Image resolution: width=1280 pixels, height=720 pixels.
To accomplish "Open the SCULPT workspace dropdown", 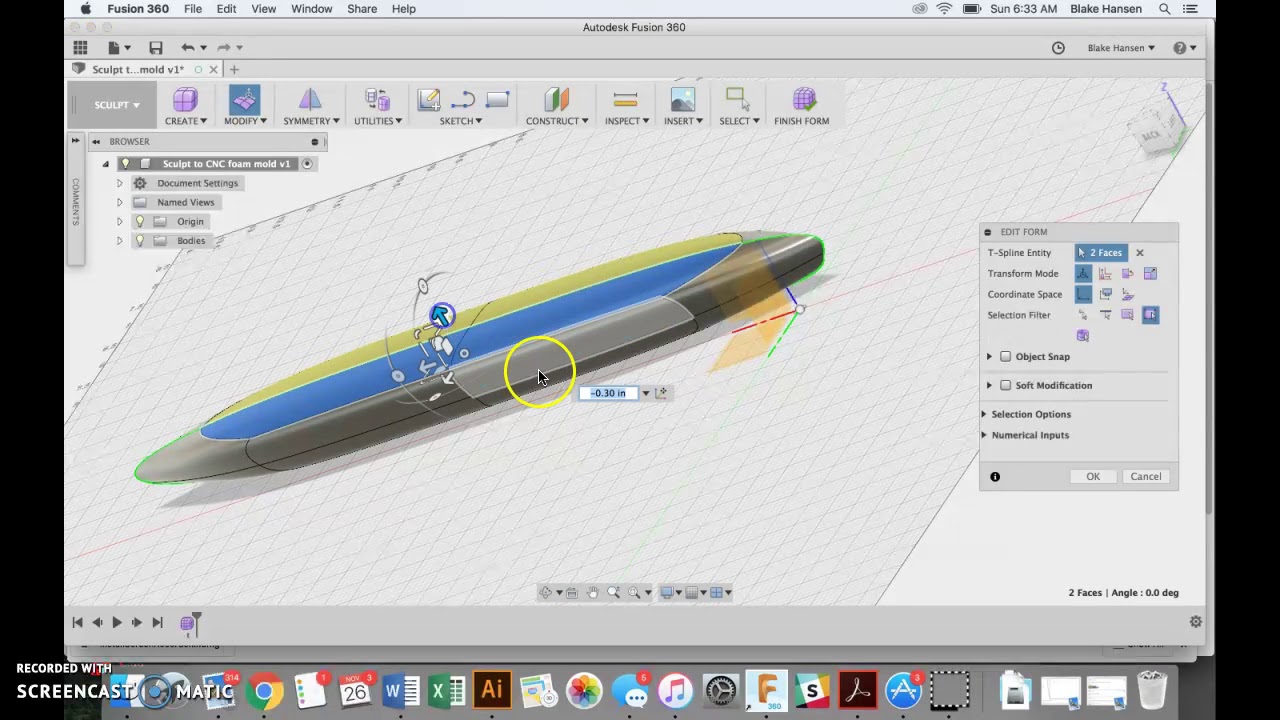I will (x=117, y=105).
